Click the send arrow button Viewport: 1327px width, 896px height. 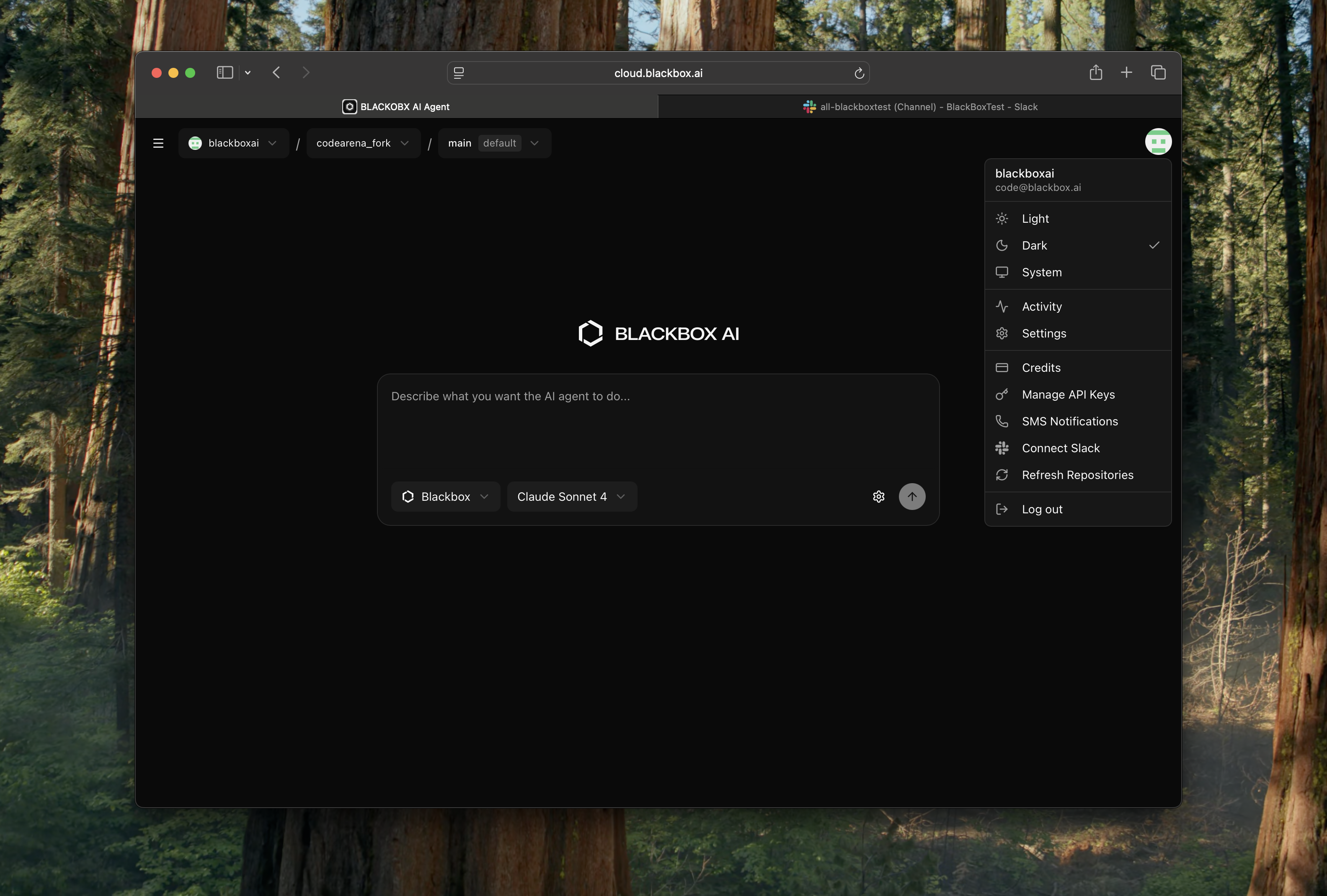click(912, 497)
